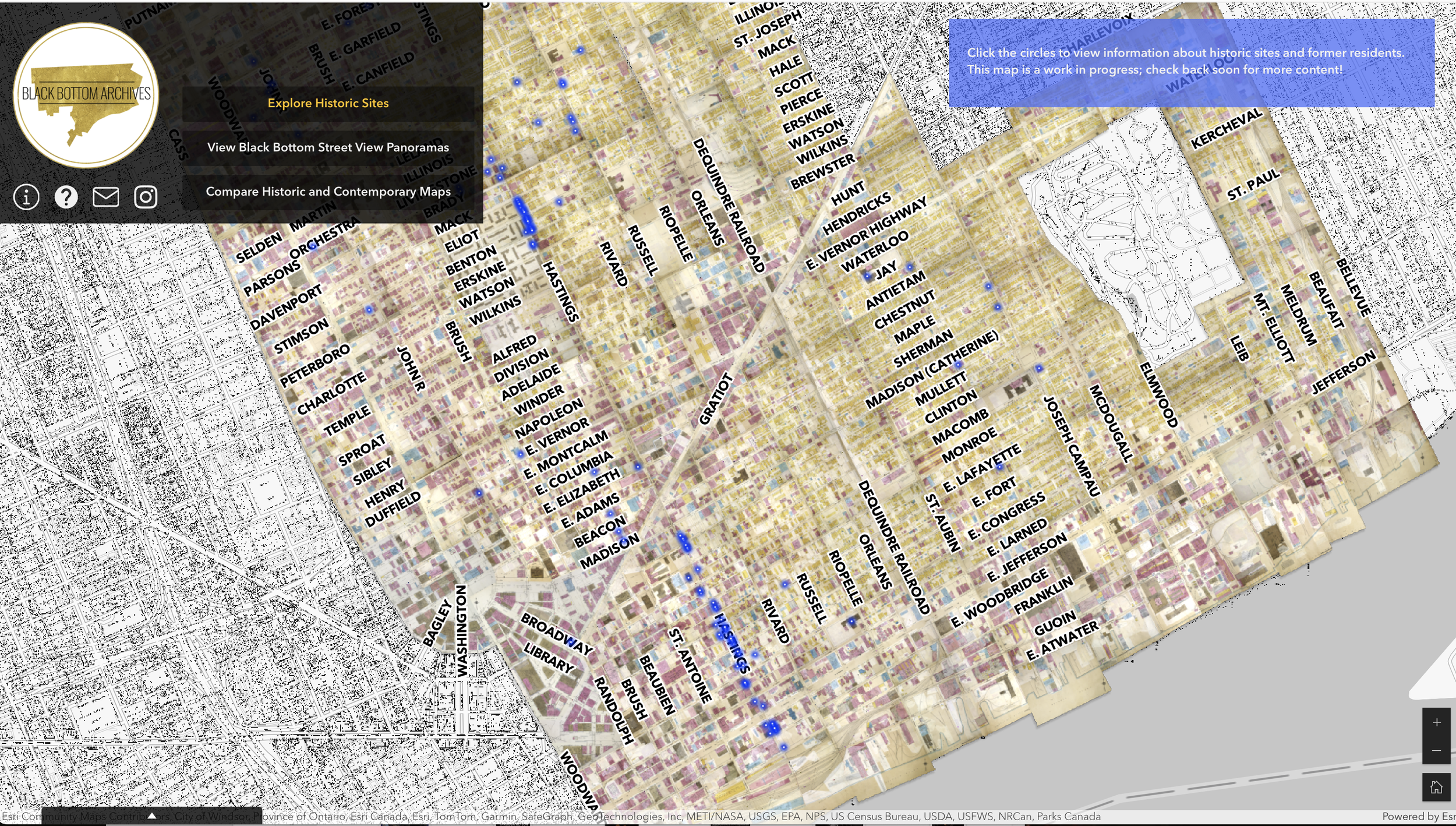Screen dimensions: 1456x826
Task: Click the ALFRED street label
Action: coord(514,348)
